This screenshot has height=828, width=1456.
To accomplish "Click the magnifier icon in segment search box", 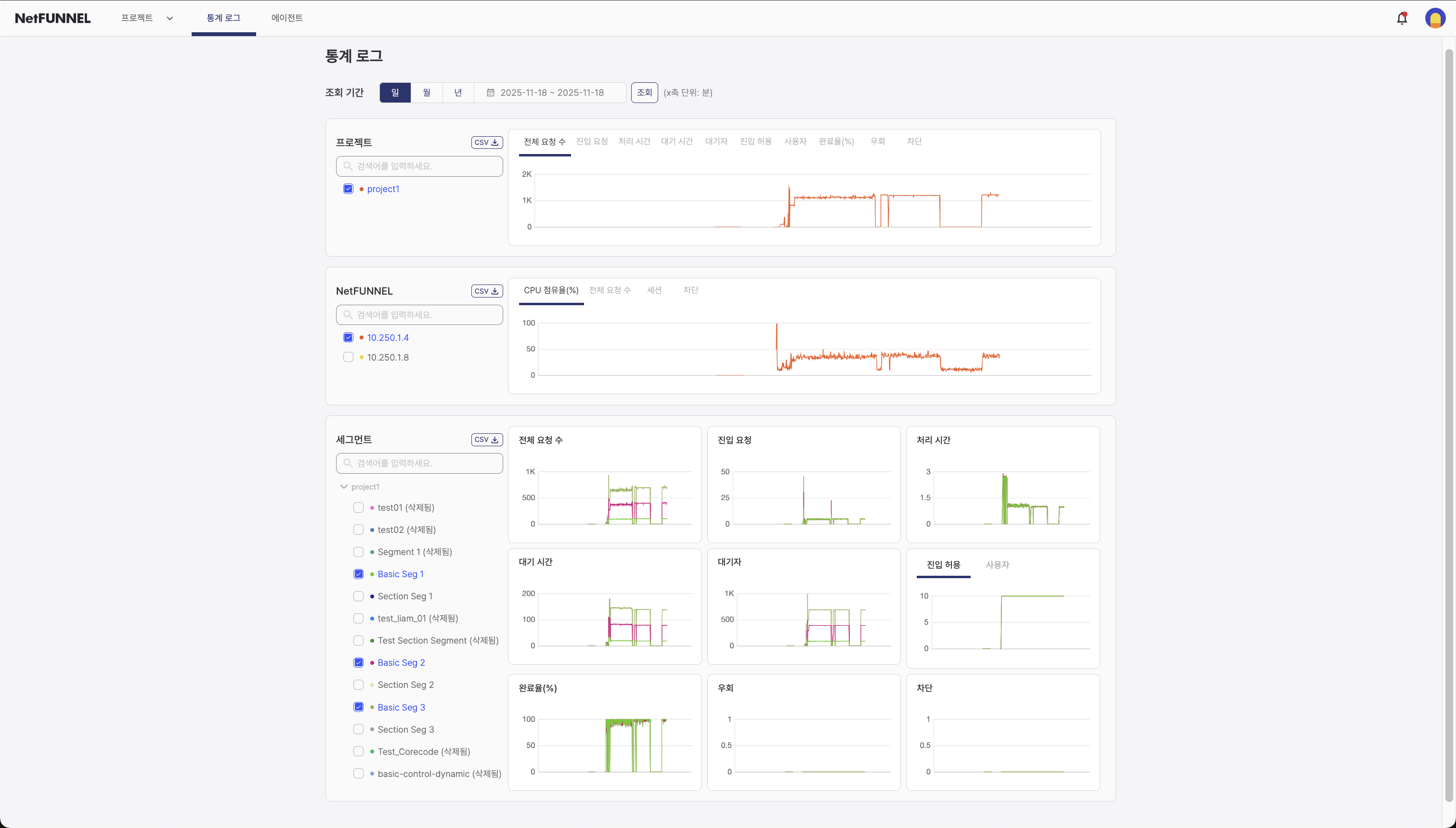I will point(349,463).
